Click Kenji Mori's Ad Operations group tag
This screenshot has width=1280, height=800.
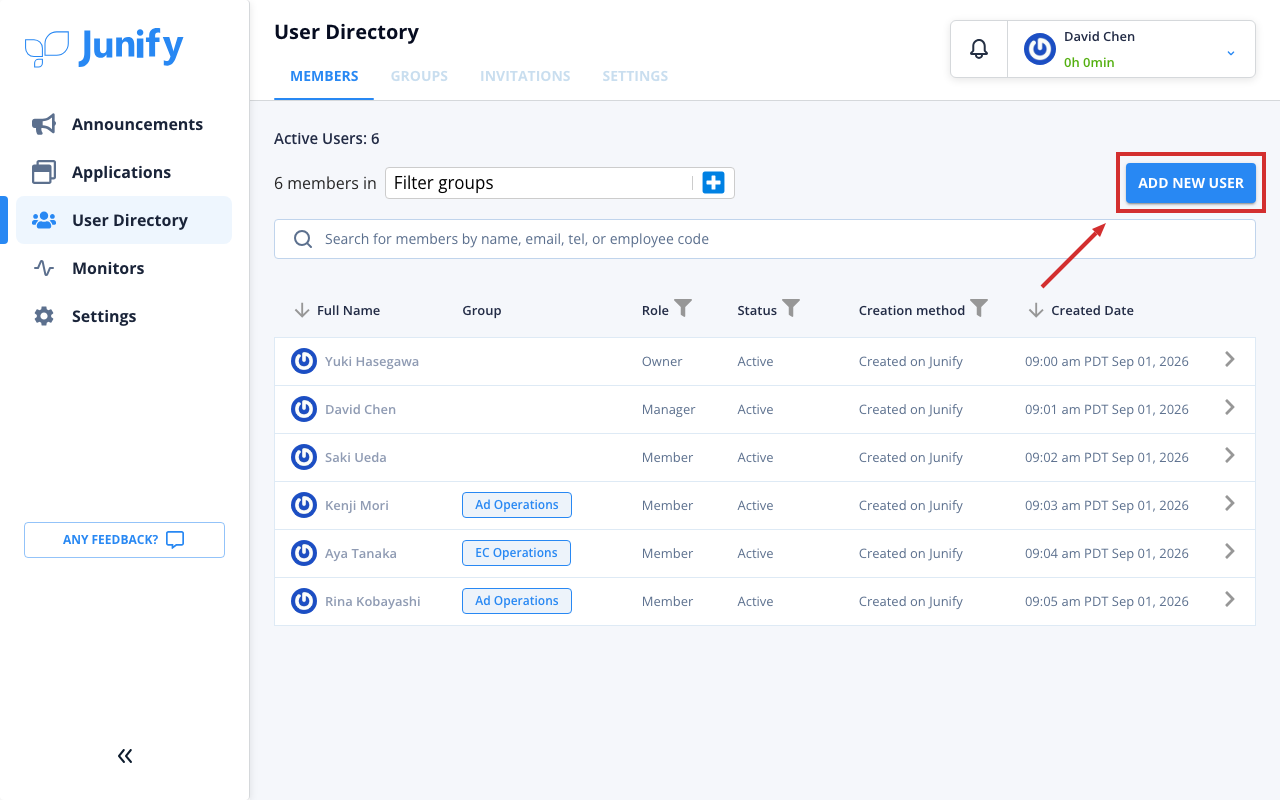[517, 505]
